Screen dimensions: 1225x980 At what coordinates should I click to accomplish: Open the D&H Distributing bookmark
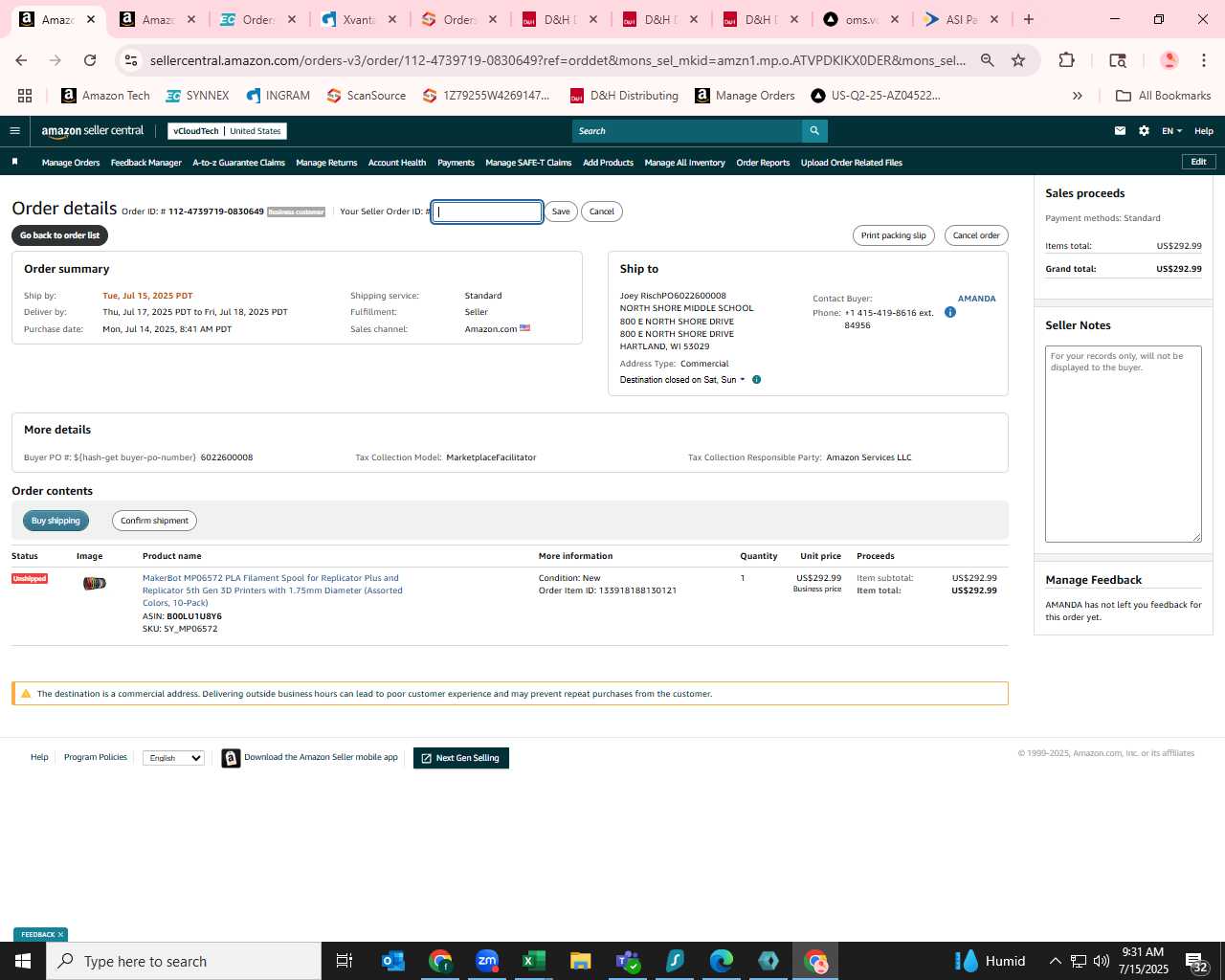coord(624,96)
